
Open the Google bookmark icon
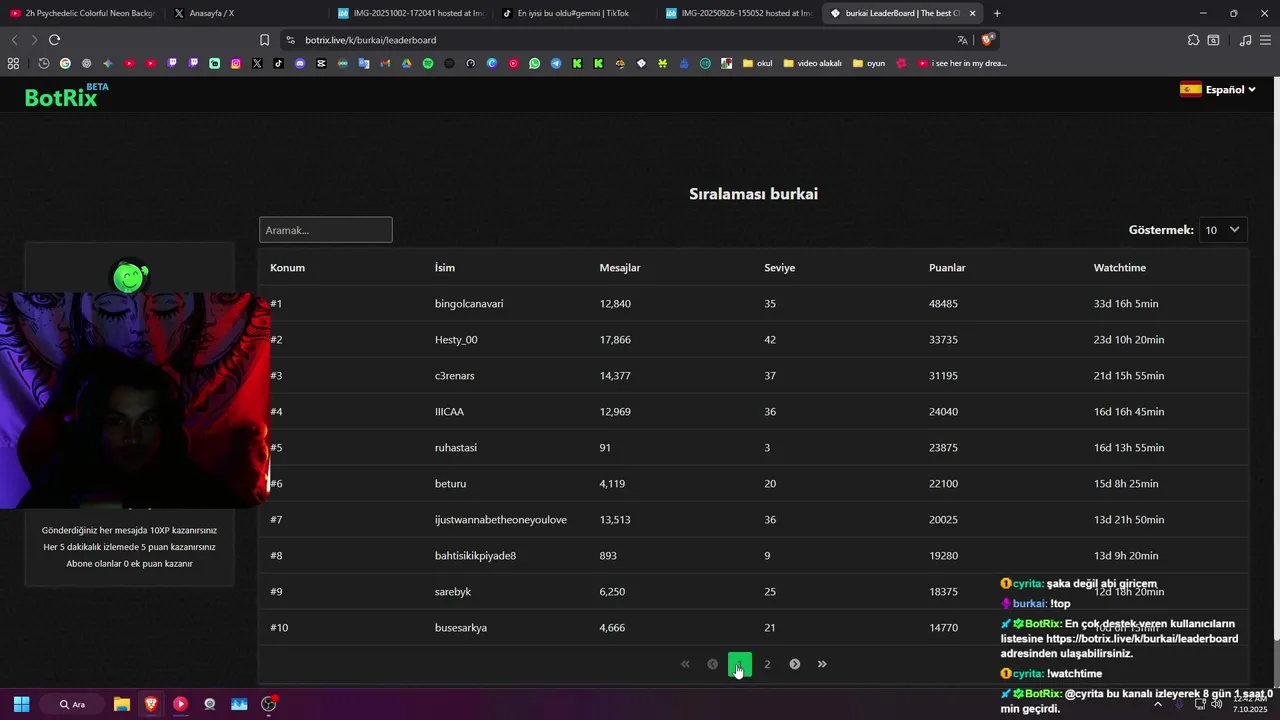click(65, 63)
